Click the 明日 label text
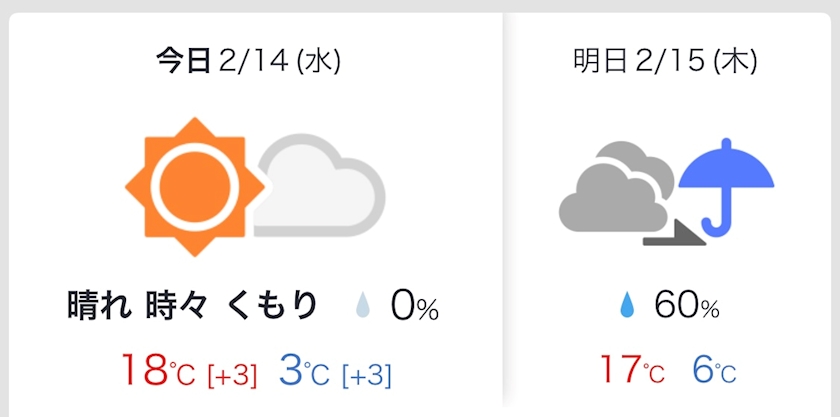Viewport: 840px width, 417px height. click(600, 62)
